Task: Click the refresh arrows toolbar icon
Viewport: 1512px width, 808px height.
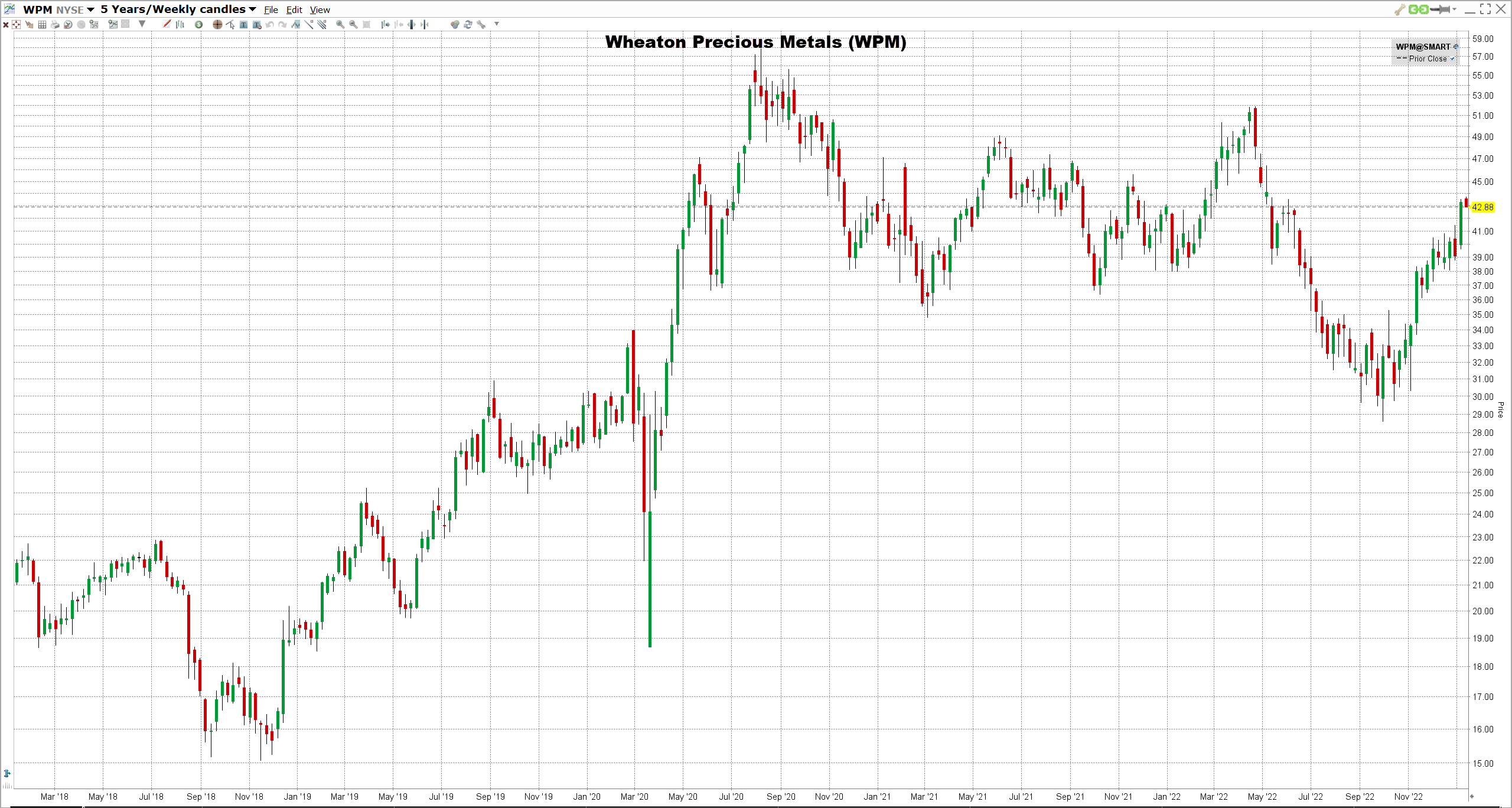Action: click(468, 25)
